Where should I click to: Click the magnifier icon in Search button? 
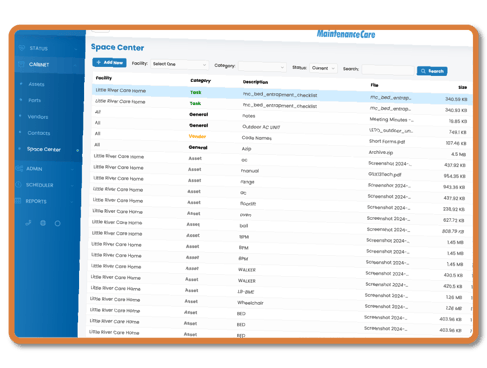(423, 71)
